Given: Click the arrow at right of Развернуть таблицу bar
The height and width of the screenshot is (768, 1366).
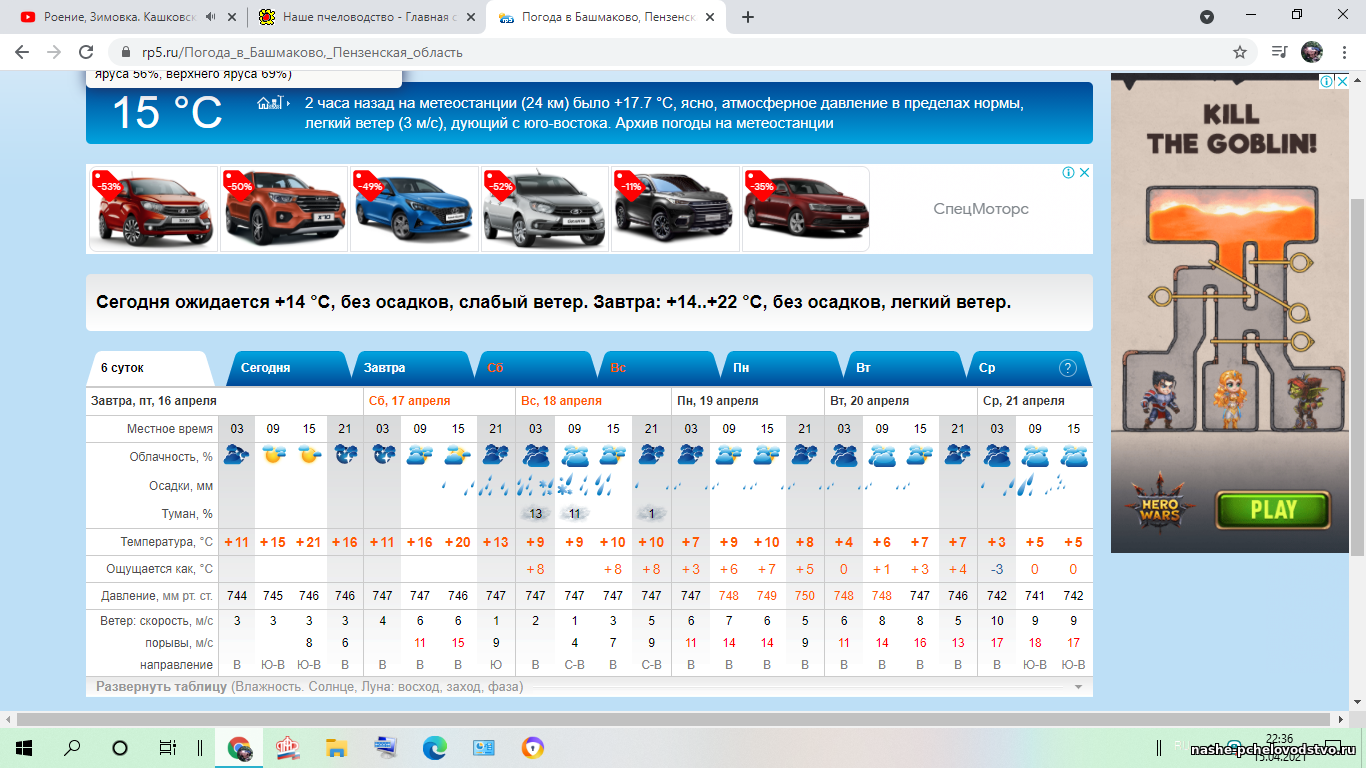Looking at the screenshot, I should tap(1077, 687).
